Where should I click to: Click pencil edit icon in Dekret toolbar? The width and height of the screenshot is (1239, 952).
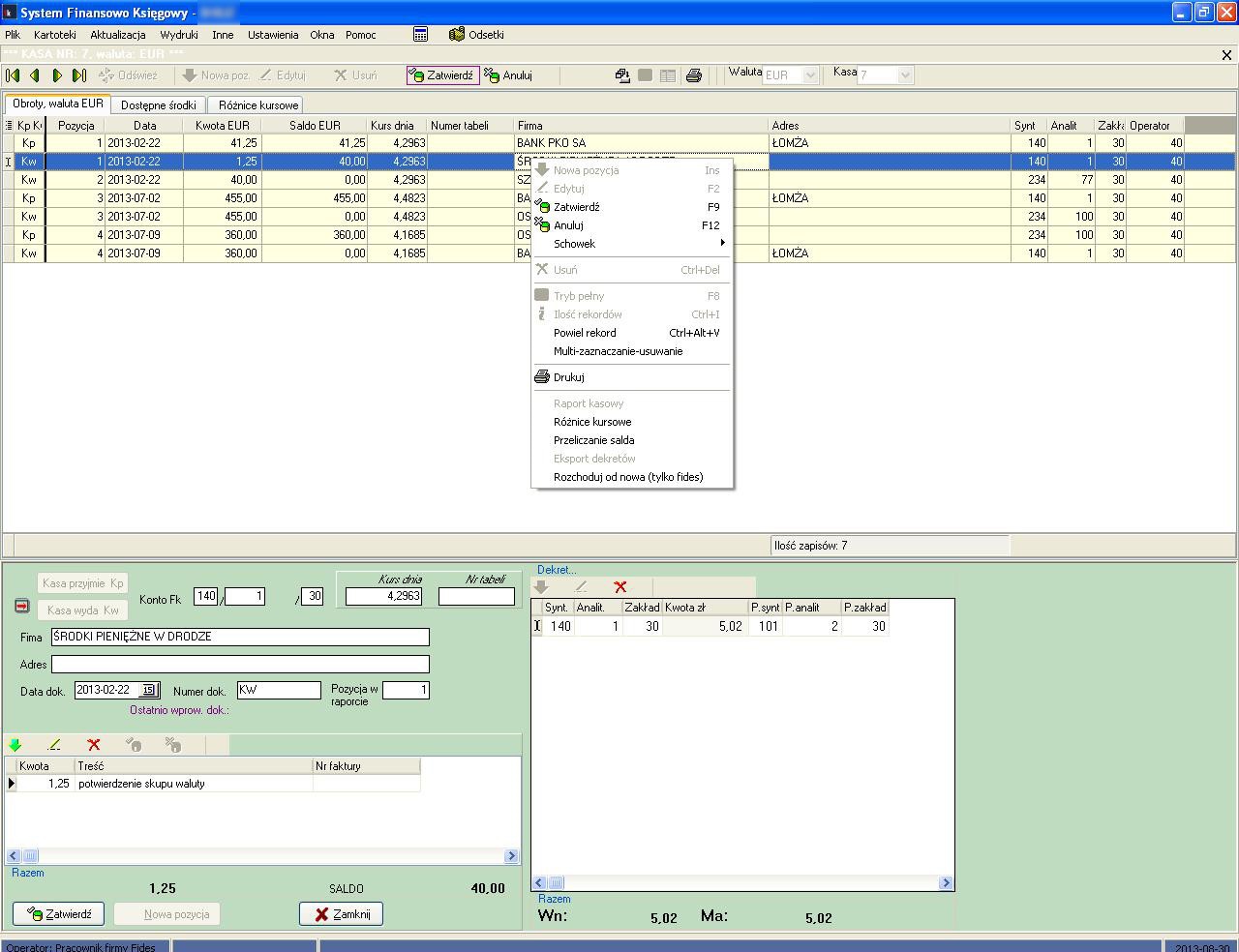click(x=581, y=586)
